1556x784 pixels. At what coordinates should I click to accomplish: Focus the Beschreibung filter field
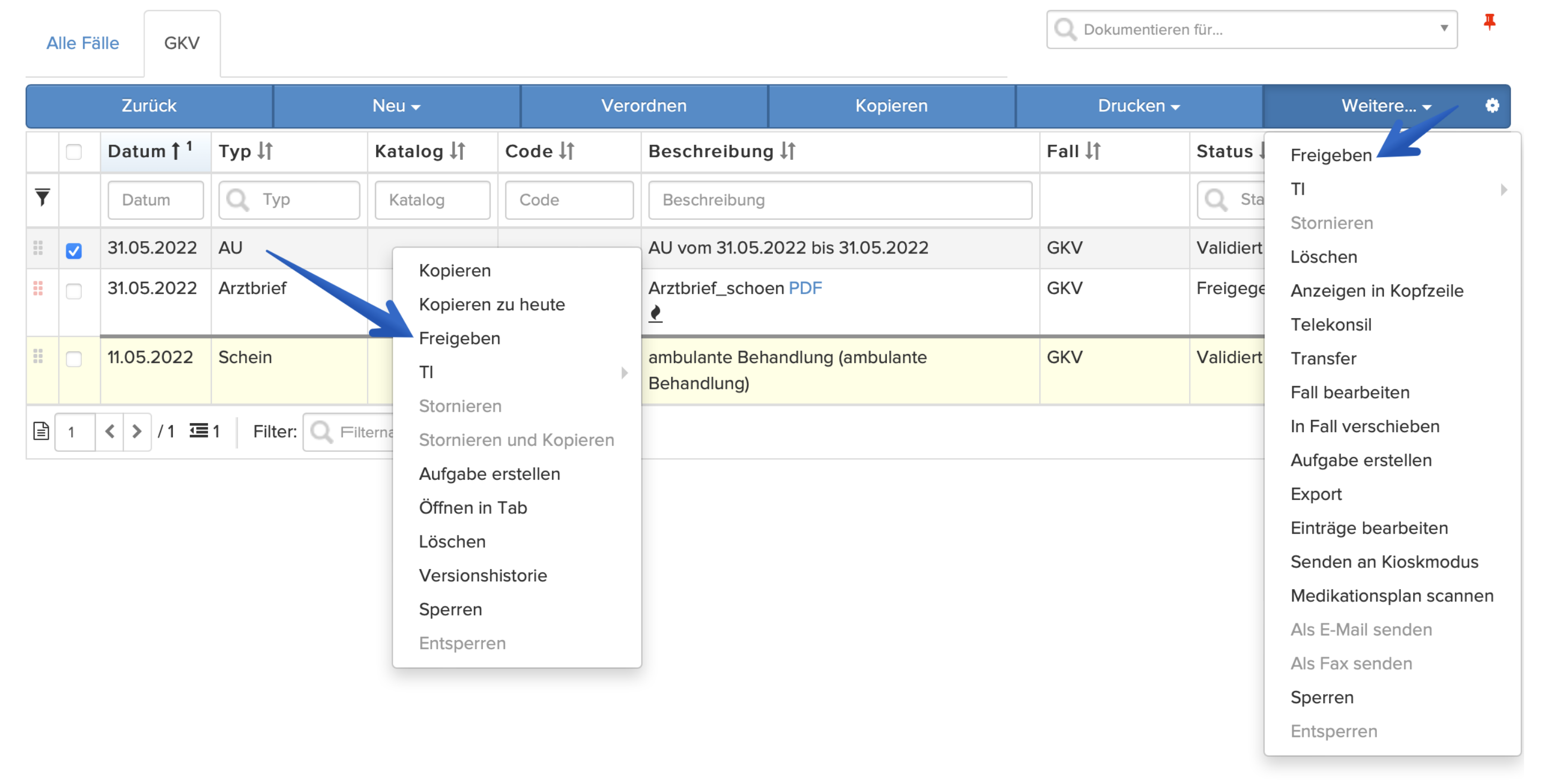coord(840,199)
